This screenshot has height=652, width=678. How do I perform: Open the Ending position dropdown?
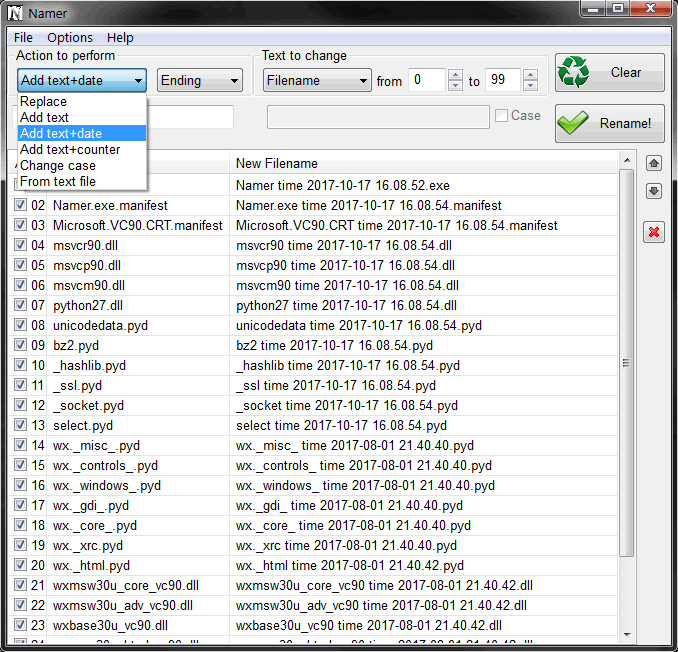pos(200,81)
